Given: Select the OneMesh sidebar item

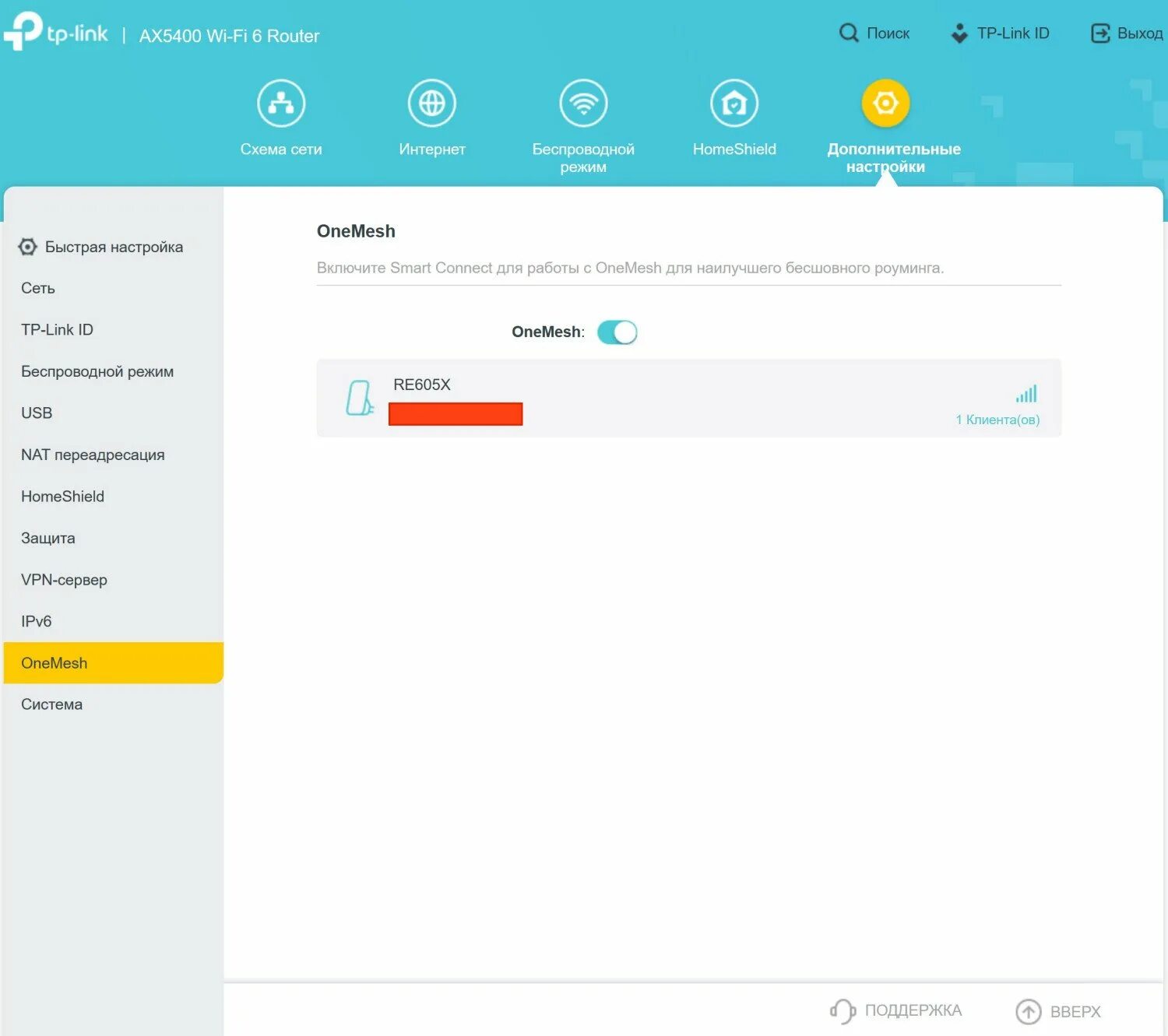Looking at the screenshot, I should click(x=114, y=663).
